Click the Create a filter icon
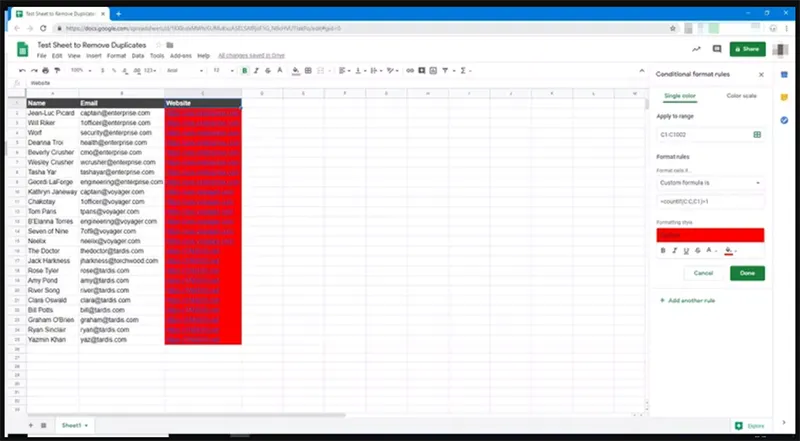 445,70
